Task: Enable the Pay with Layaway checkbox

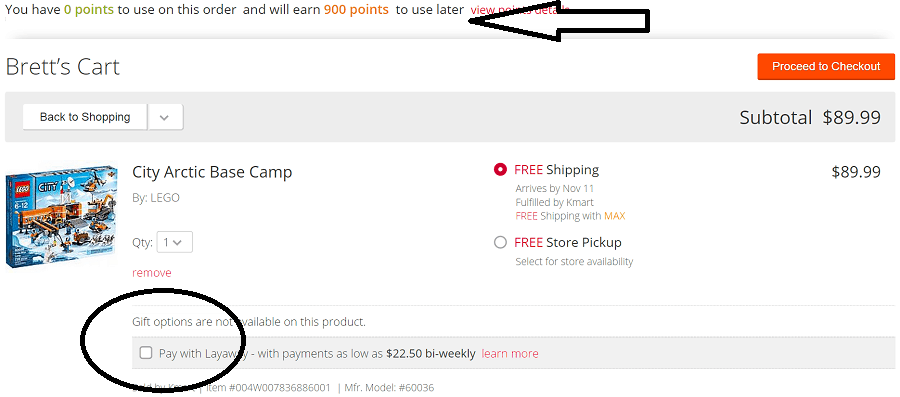Action: [x=146, y=353]
